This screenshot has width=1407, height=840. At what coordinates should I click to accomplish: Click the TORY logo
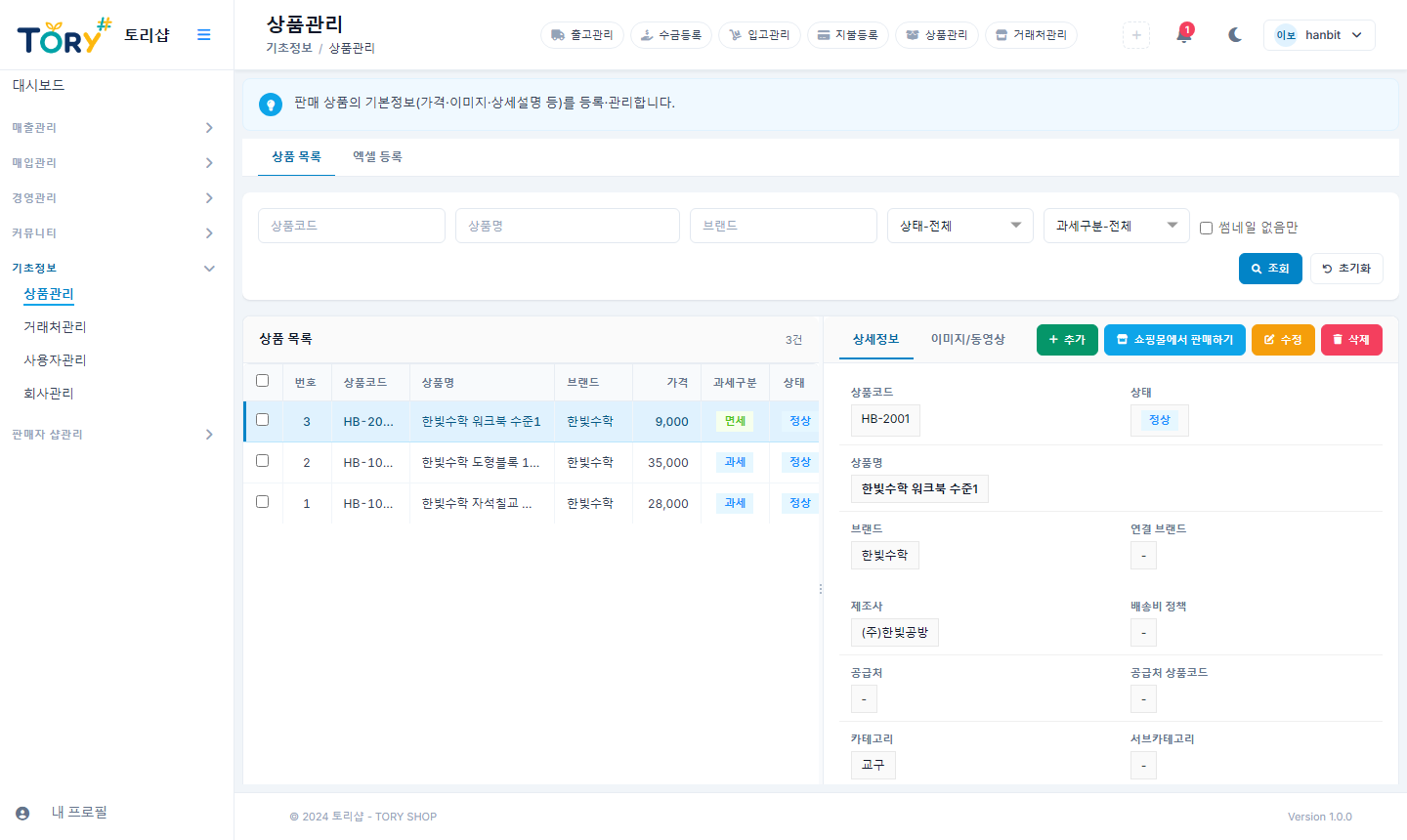point(64,36)
